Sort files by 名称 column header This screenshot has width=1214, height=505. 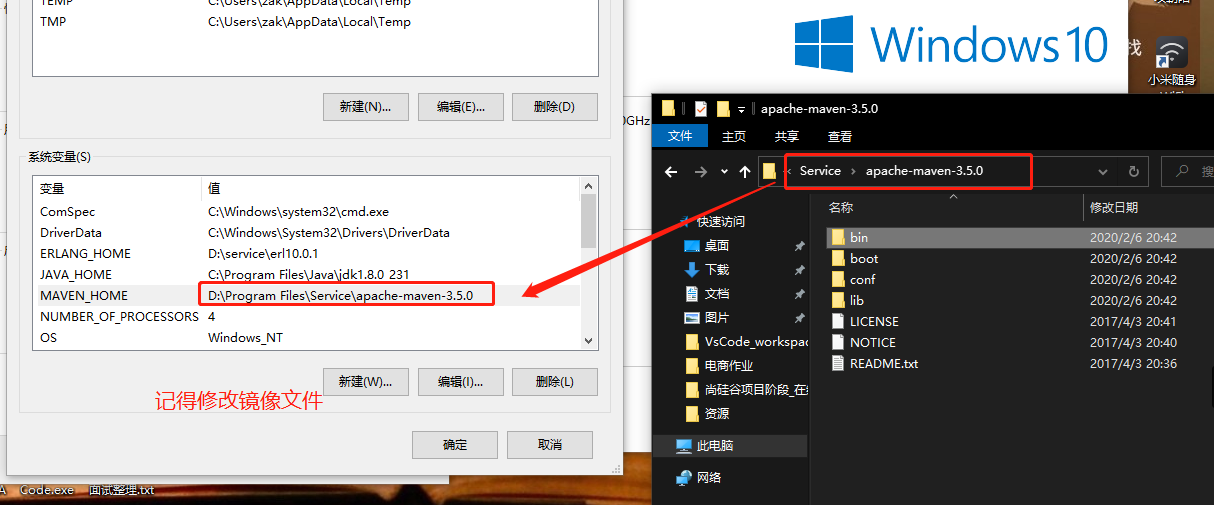coord(841,208)
